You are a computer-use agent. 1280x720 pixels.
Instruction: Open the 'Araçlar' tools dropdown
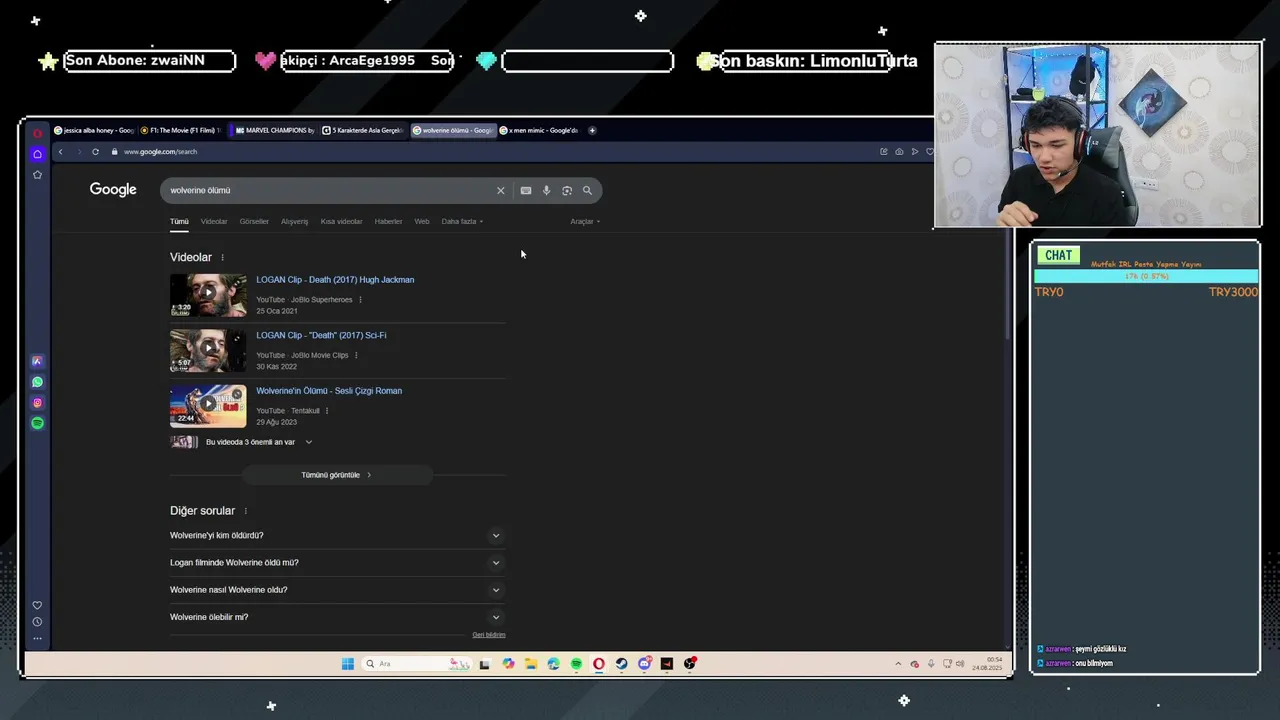coord(585,221)
